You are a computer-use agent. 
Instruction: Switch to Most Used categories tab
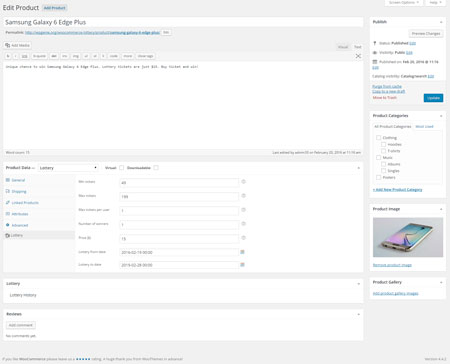coord(424,127)
